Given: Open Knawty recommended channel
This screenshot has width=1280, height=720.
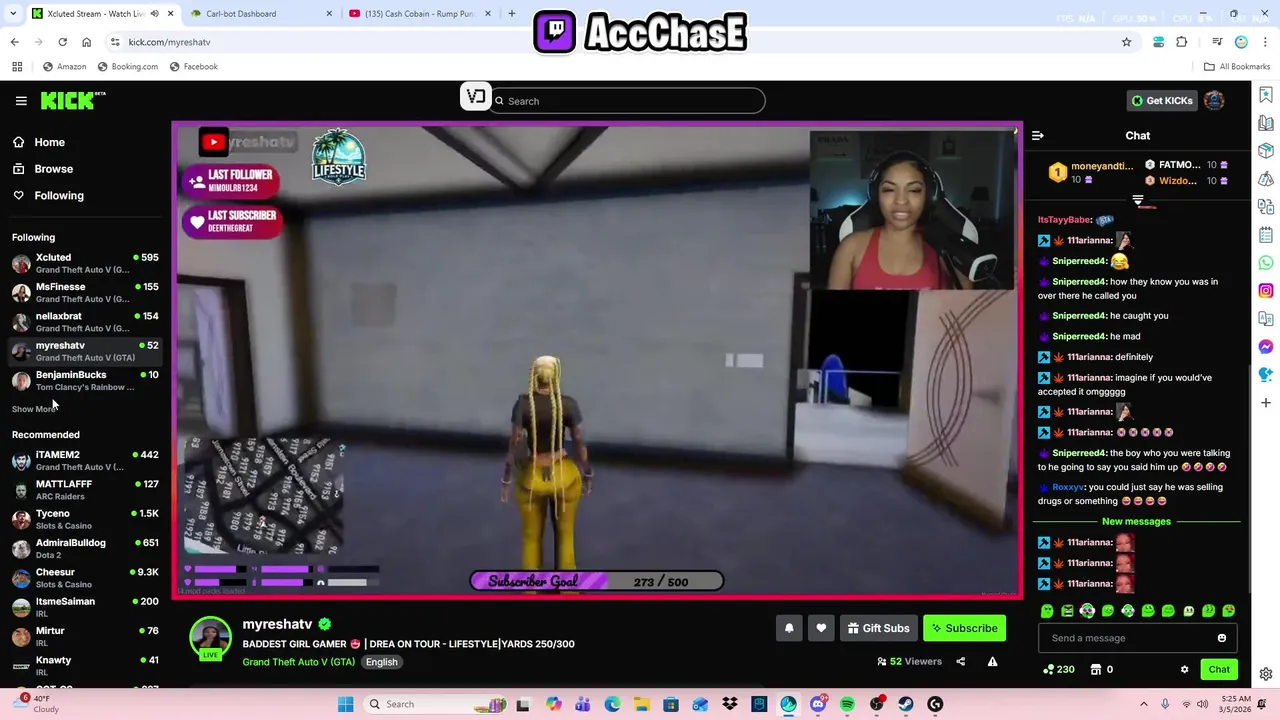Looking at the screenshot, I should (x=86, y=665).
